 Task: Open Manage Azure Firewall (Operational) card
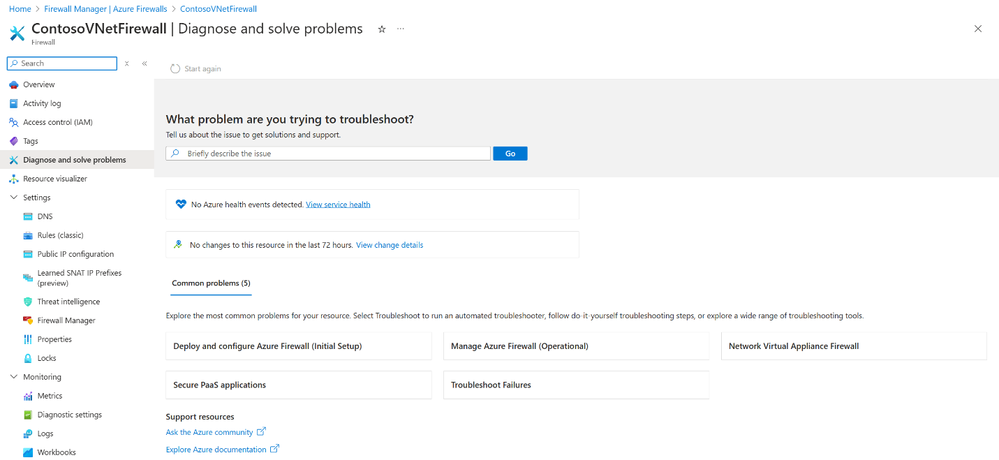[x=576, y=347]
